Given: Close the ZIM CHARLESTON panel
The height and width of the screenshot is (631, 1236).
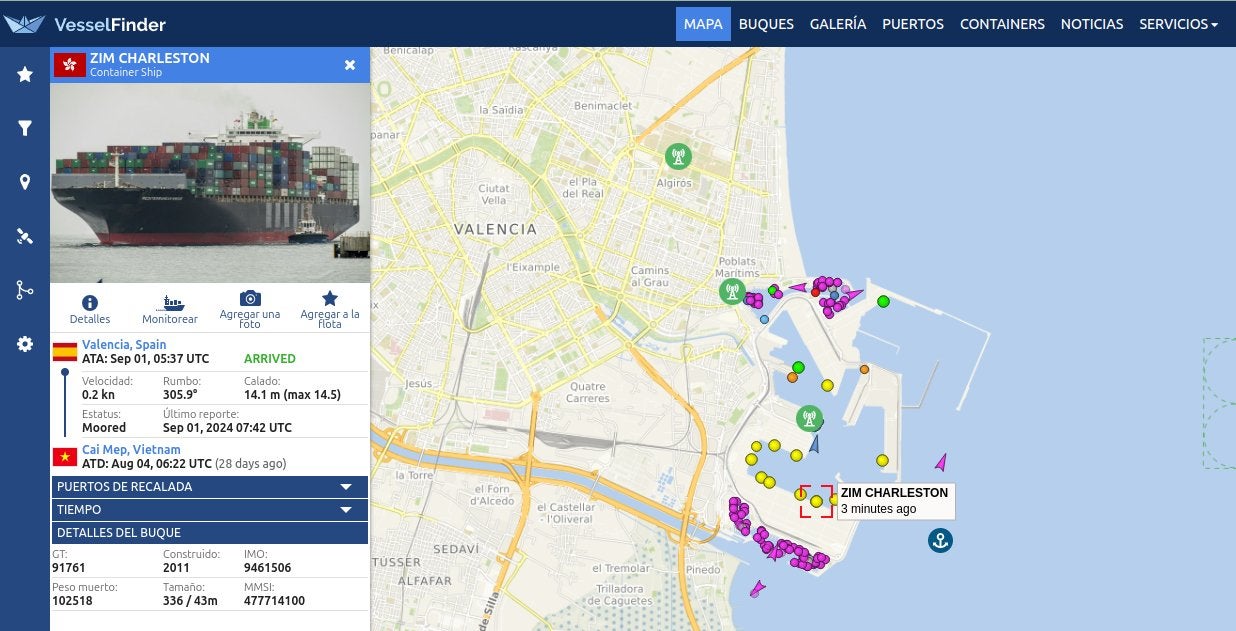Looking at the screenshot, I should point(350,65).
